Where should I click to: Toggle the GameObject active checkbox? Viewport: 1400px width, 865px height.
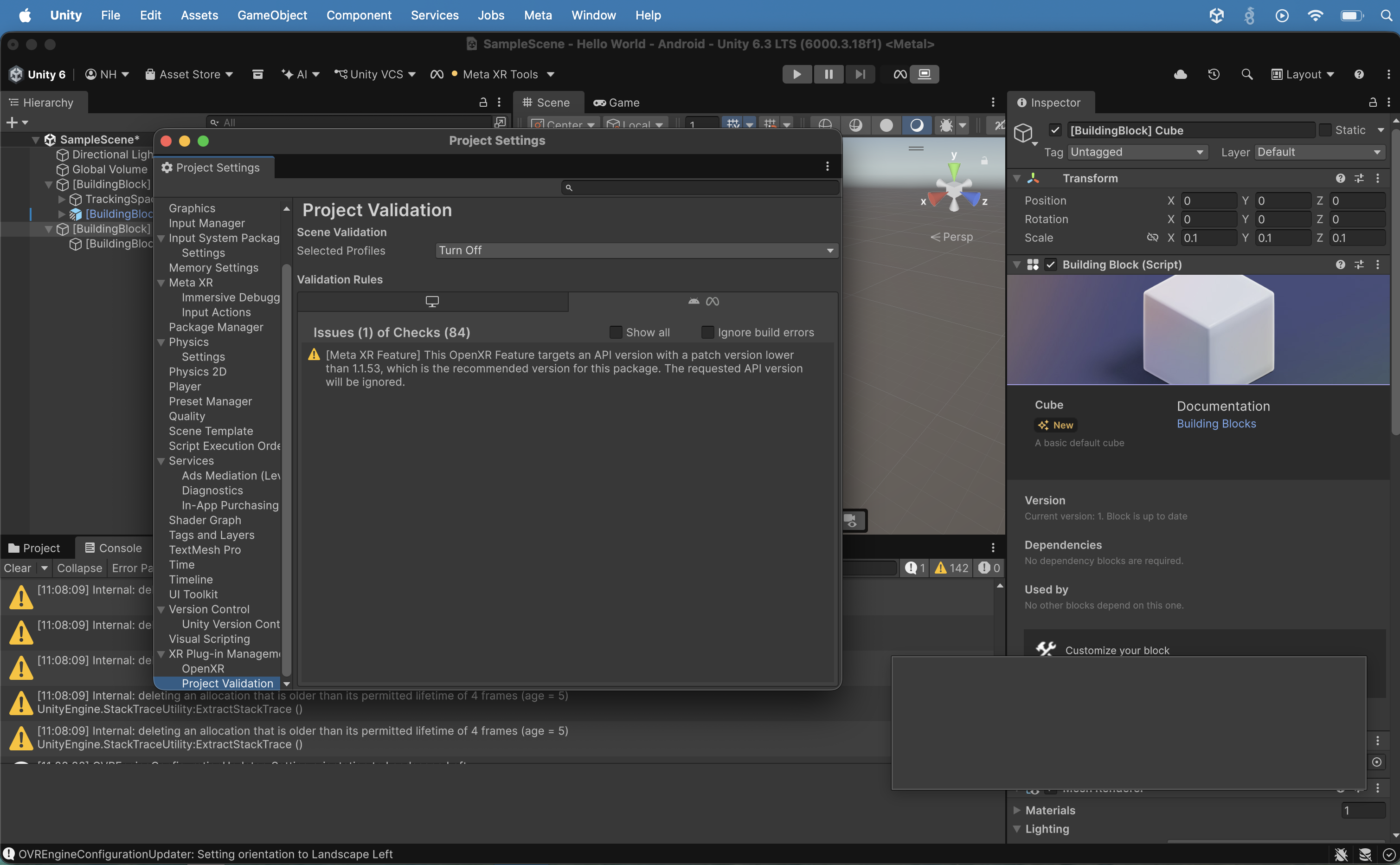pos(1055,130)
